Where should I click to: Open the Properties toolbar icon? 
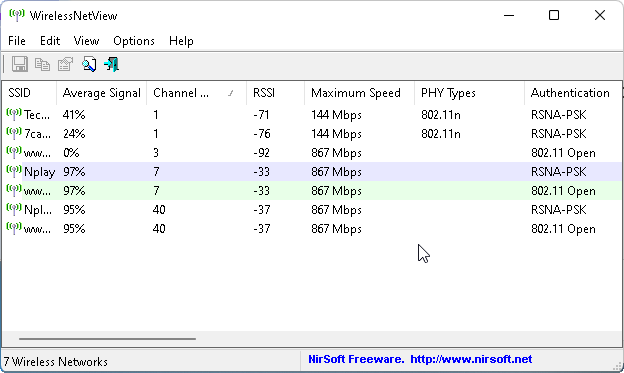[65, 64]
